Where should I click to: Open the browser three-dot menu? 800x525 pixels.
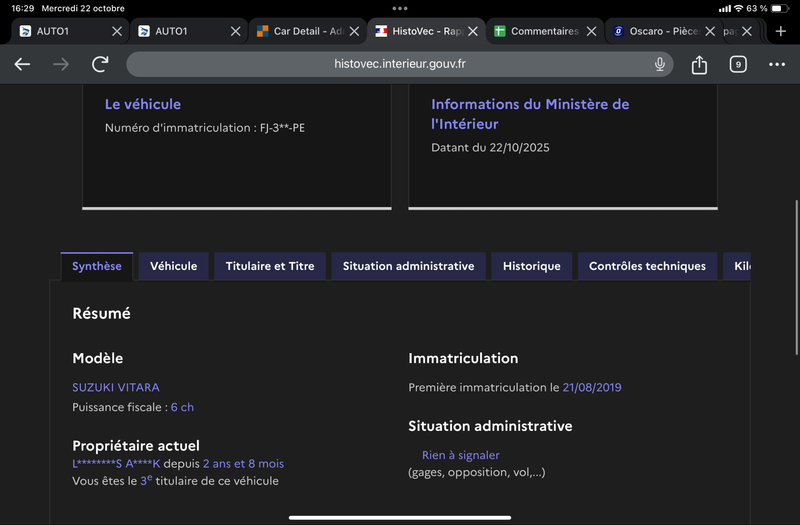pos(777,64)
